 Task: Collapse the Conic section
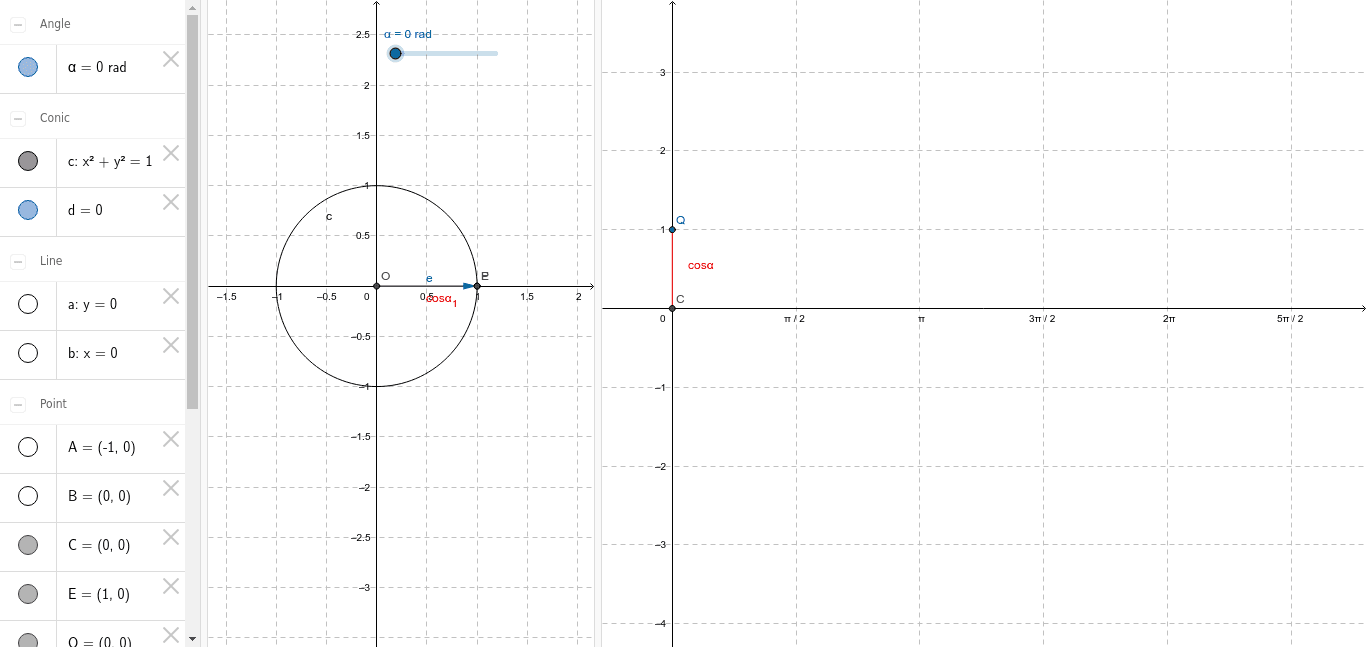[x=16, y=117]
